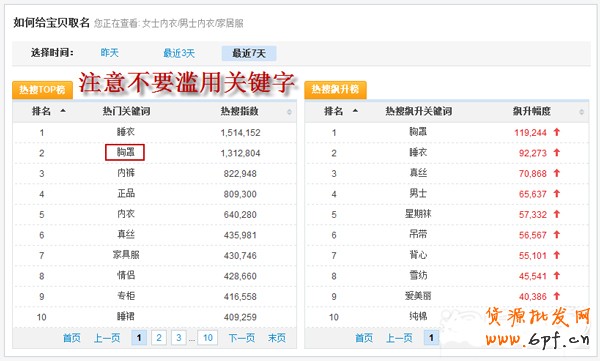Click keyword 爱美丽 in 飙升榜 table

click(418, 296)
